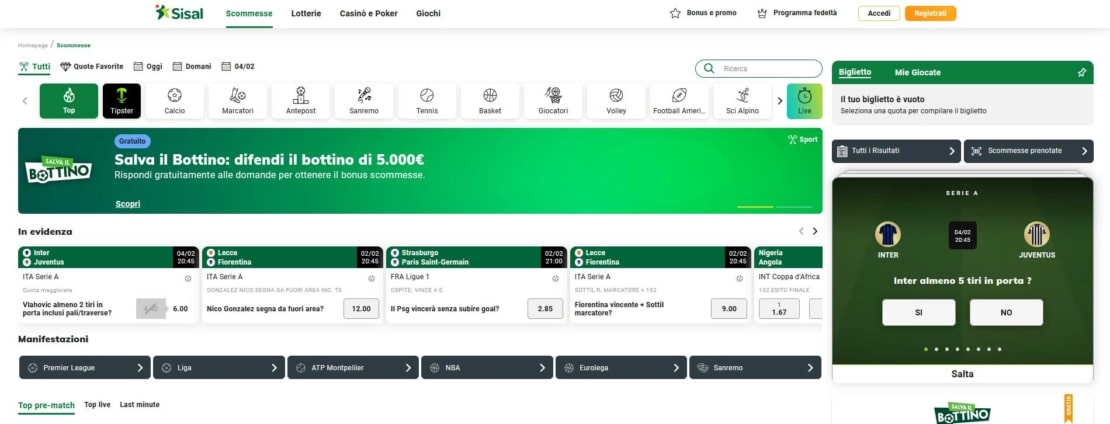Screen dimensions: 1110x424
Task: Pin the betting slip with pin icon
Action: tap(1081, 72)
